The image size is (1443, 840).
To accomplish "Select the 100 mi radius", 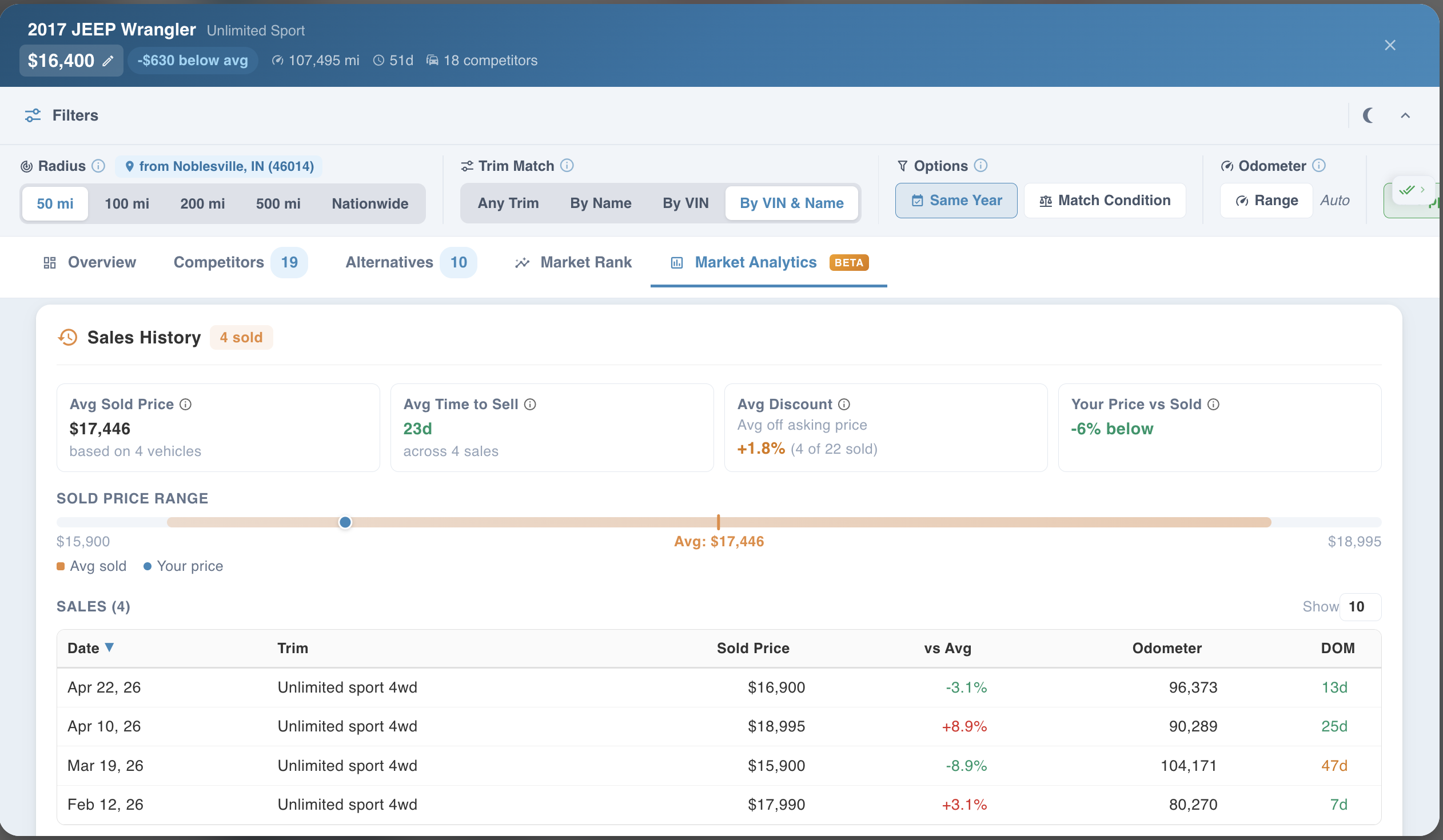I will point(126,203).
